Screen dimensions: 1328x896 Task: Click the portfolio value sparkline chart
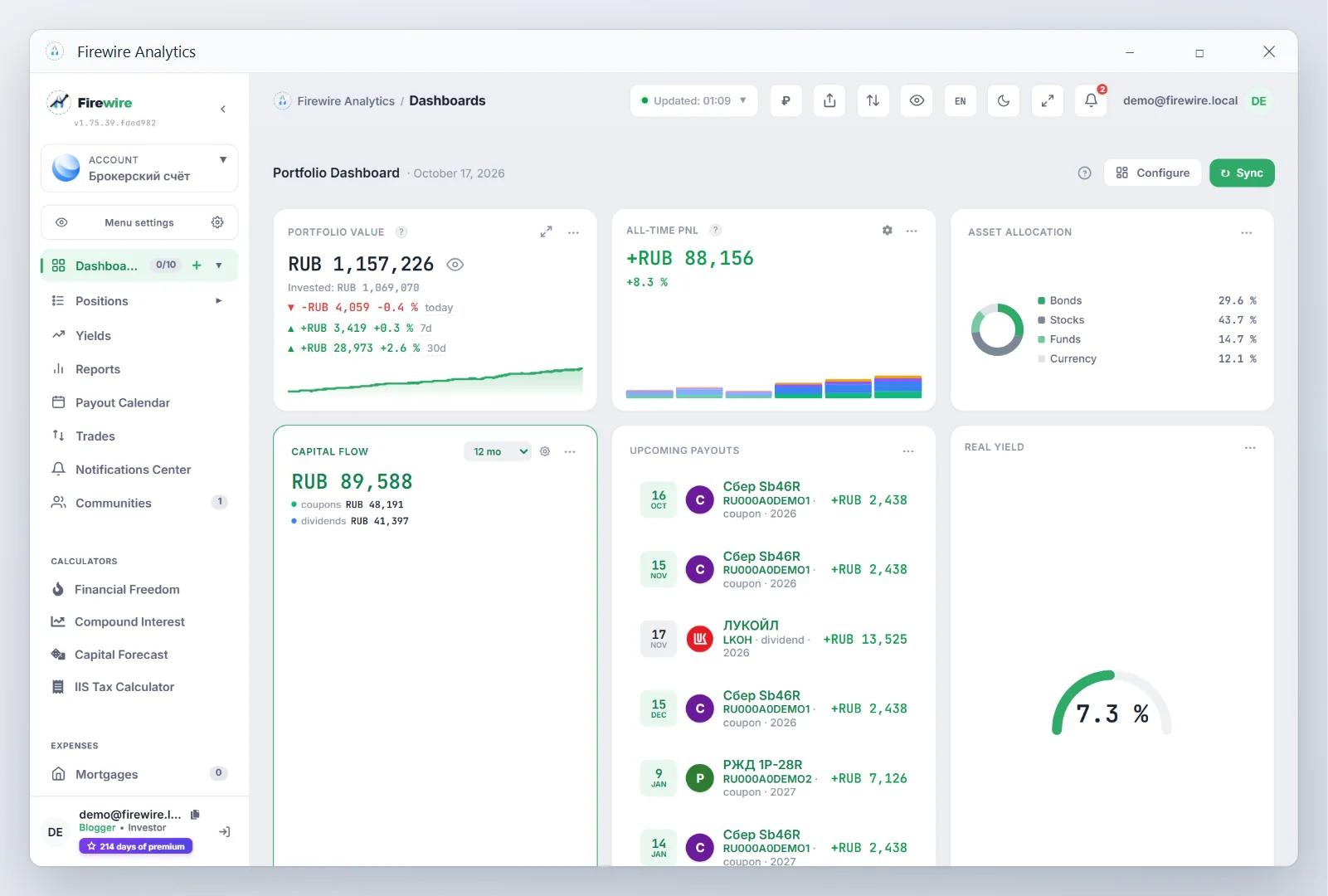pyautogui.click(x=435, y=380)
